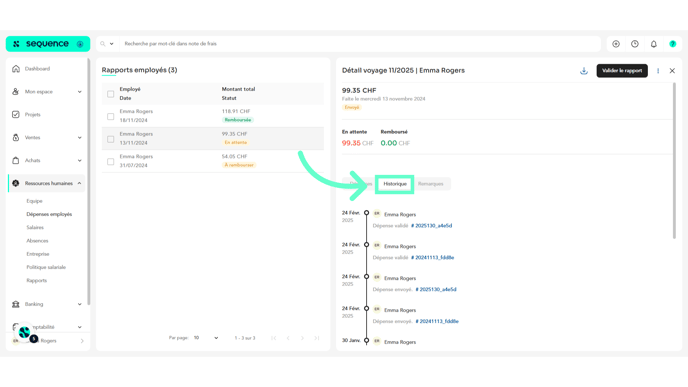Click the Remboursée status badge

(x=238, y=120)
